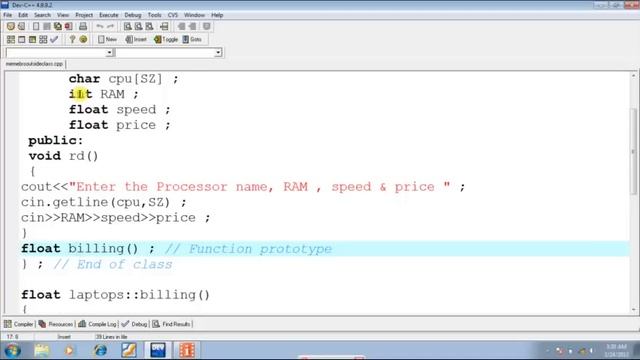Viewport: 640px width, 360px height.
Task: Click the Redo arrow icon
Action: pos(110,27)
